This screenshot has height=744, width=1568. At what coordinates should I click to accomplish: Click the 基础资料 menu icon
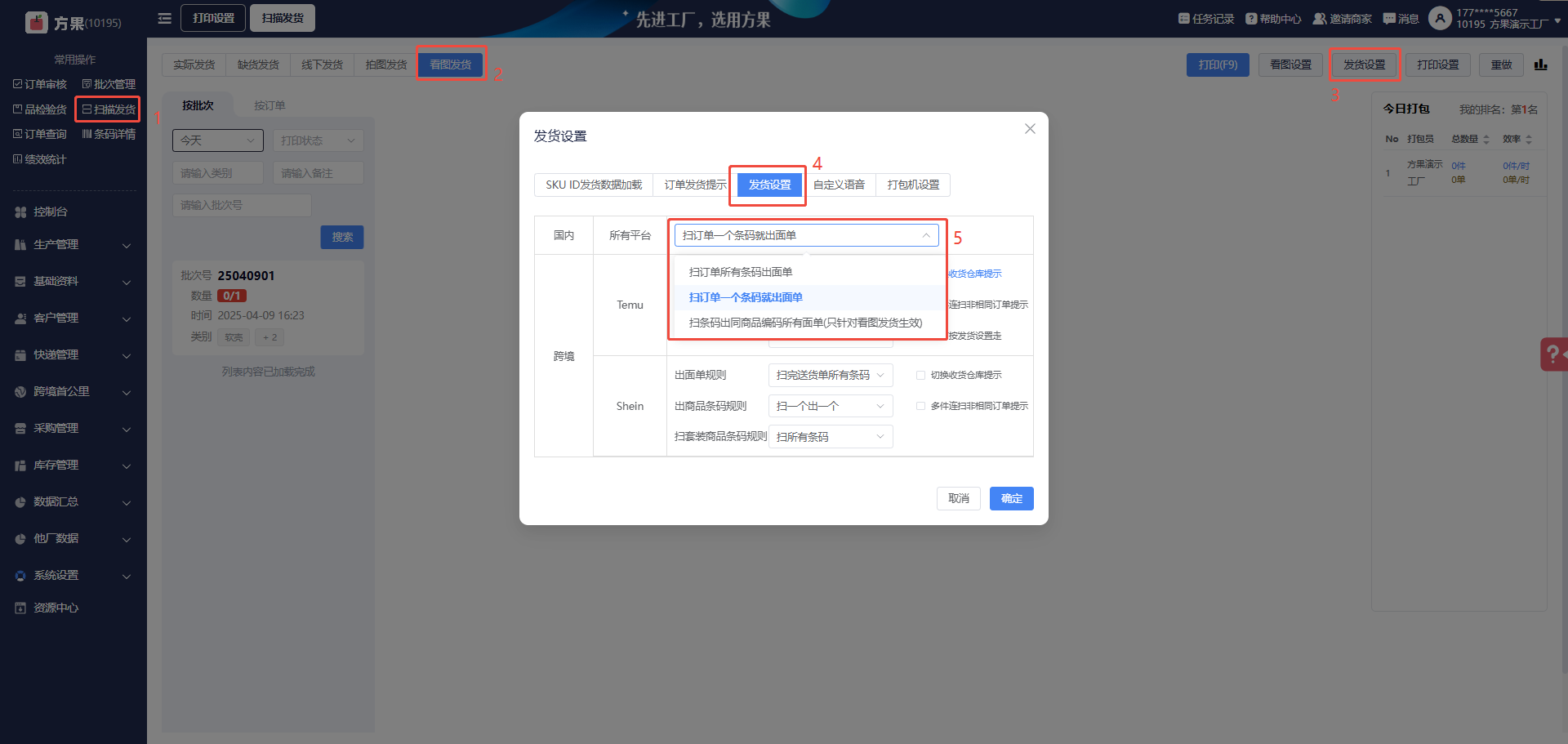click(x=20, y=282)
